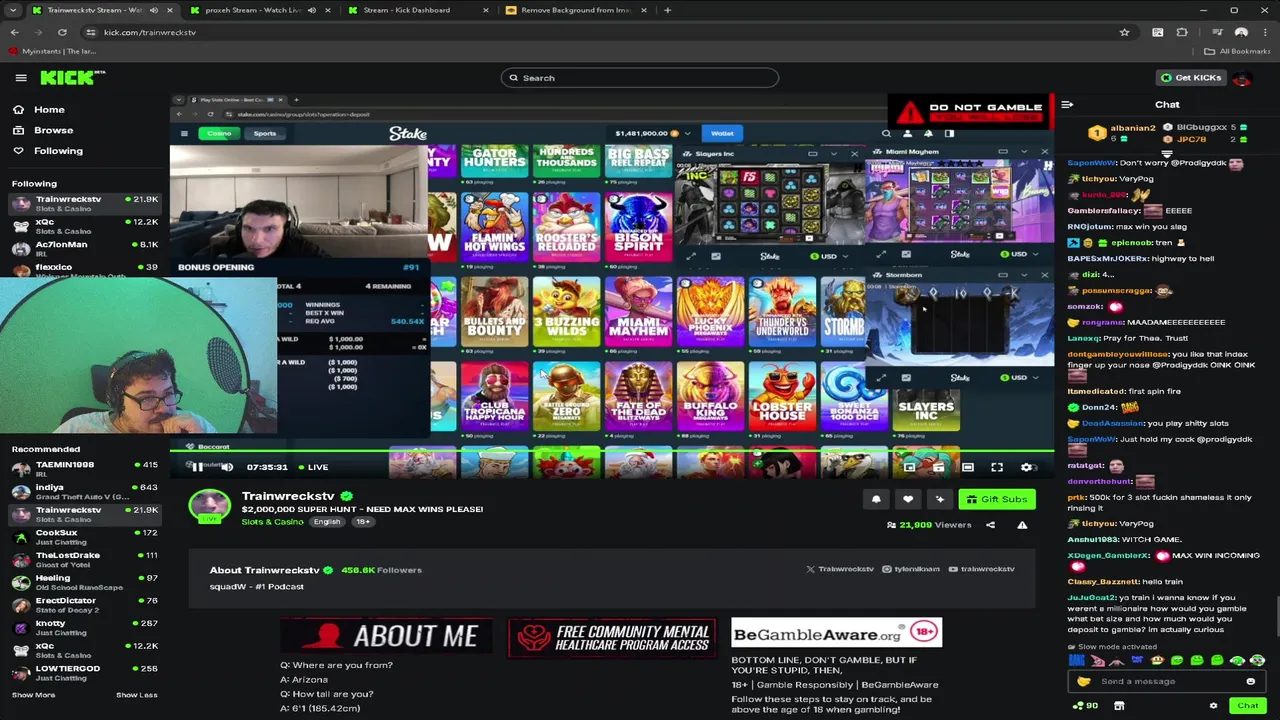Open the emote picker in chat
Image resolution: width=1280 pixels, height=720 pixels.
pyautogui.click(x=1250, y=681)
